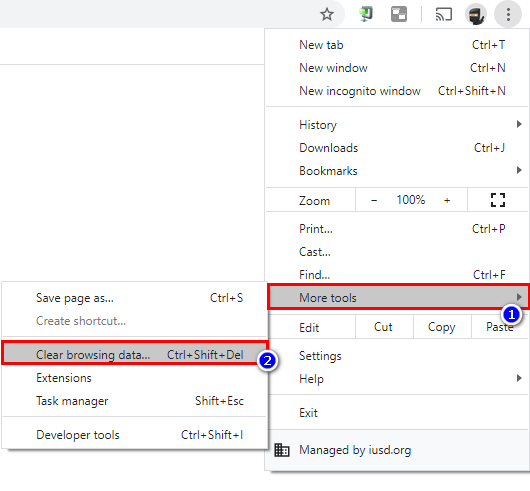
Task: Open the green monitor extension icon
Action: point(366,15)
